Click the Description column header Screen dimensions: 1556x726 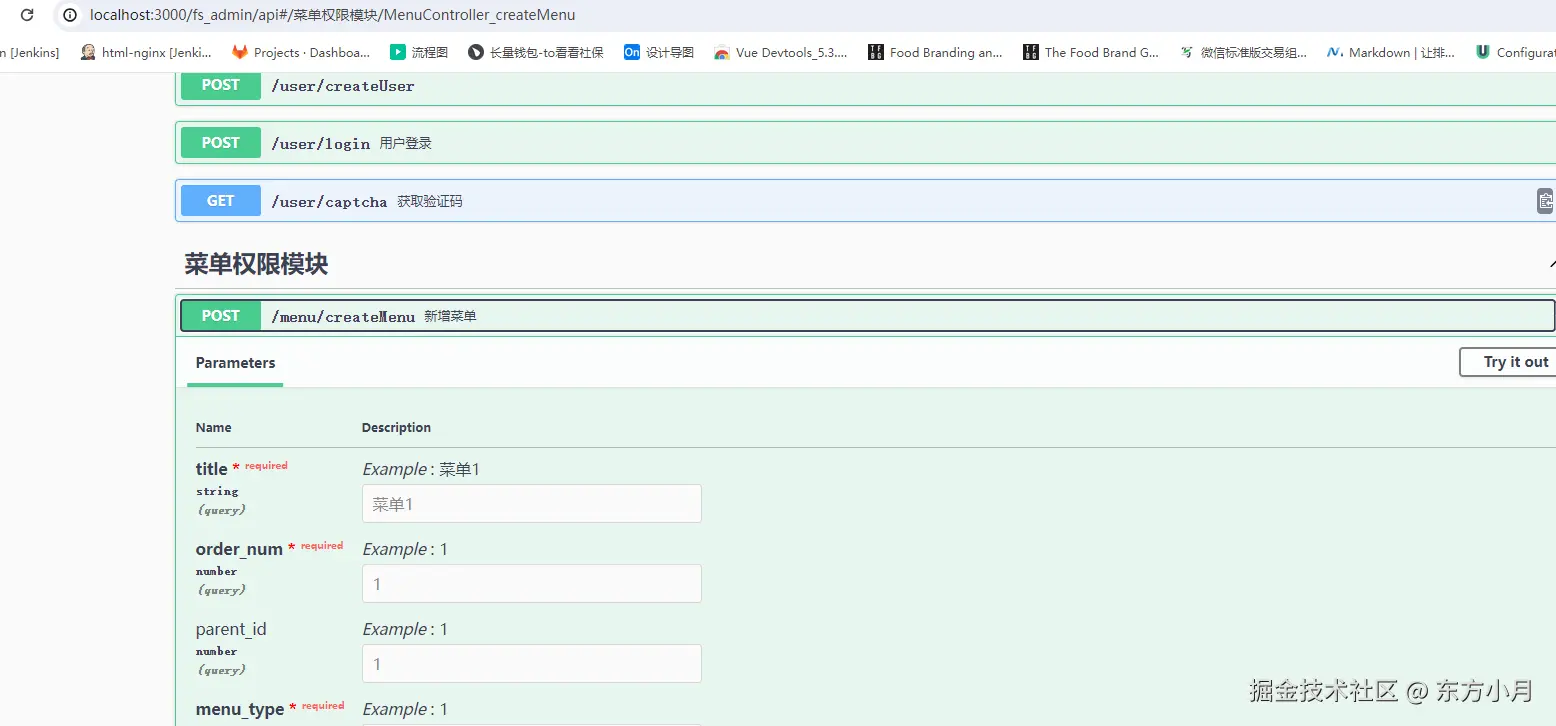pos(396,427)
